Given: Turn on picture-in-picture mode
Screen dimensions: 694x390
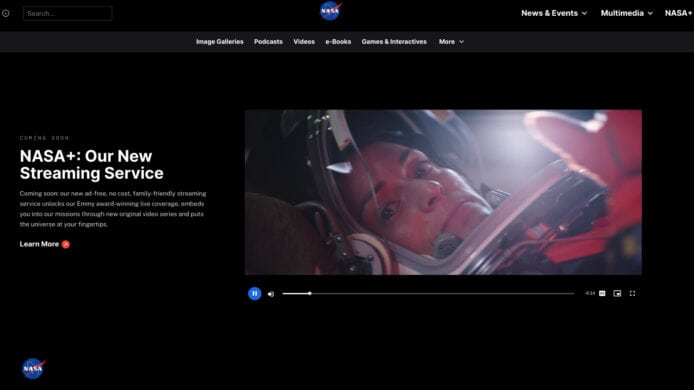Looking at the screenshot, I should (617, 293).
